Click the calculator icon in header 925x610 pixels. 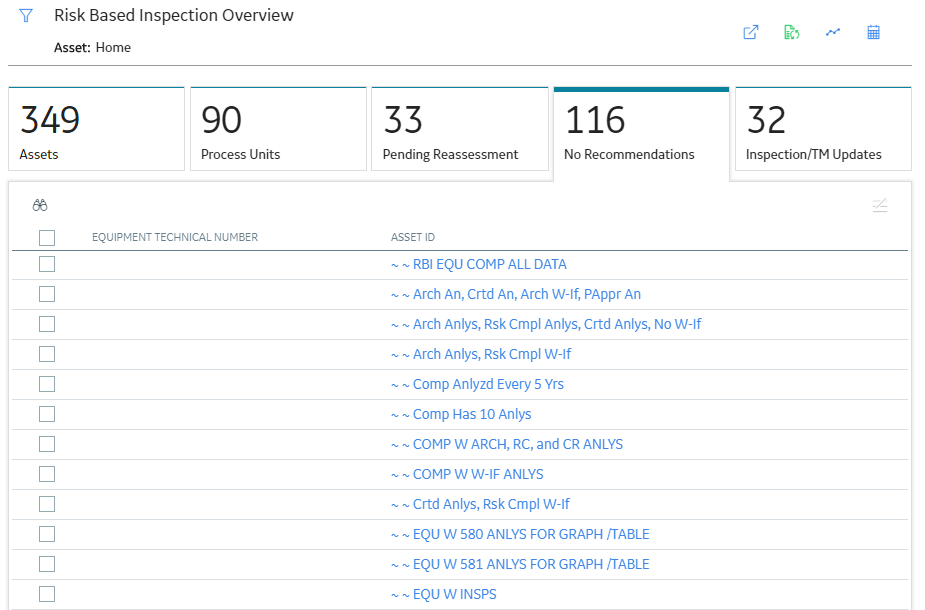tap(874, 32)
